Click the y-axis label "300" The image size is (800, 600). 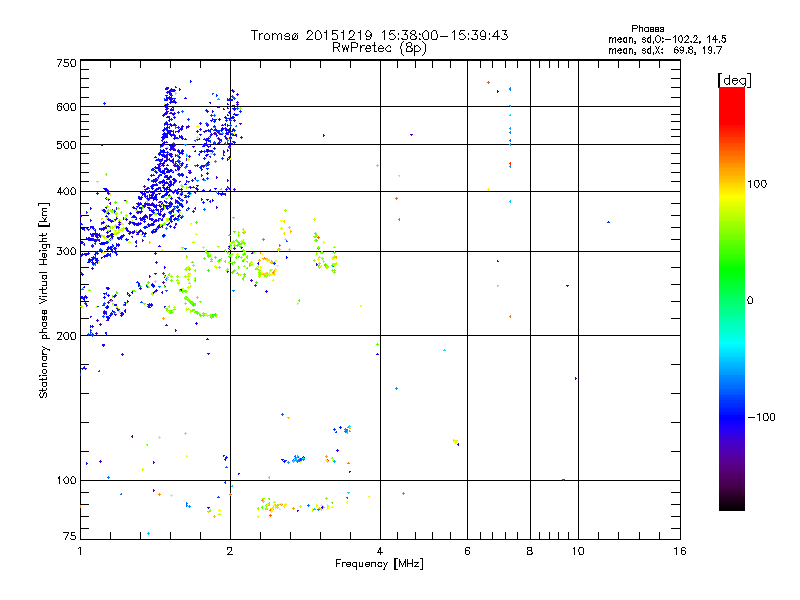[x=66, y=252]
